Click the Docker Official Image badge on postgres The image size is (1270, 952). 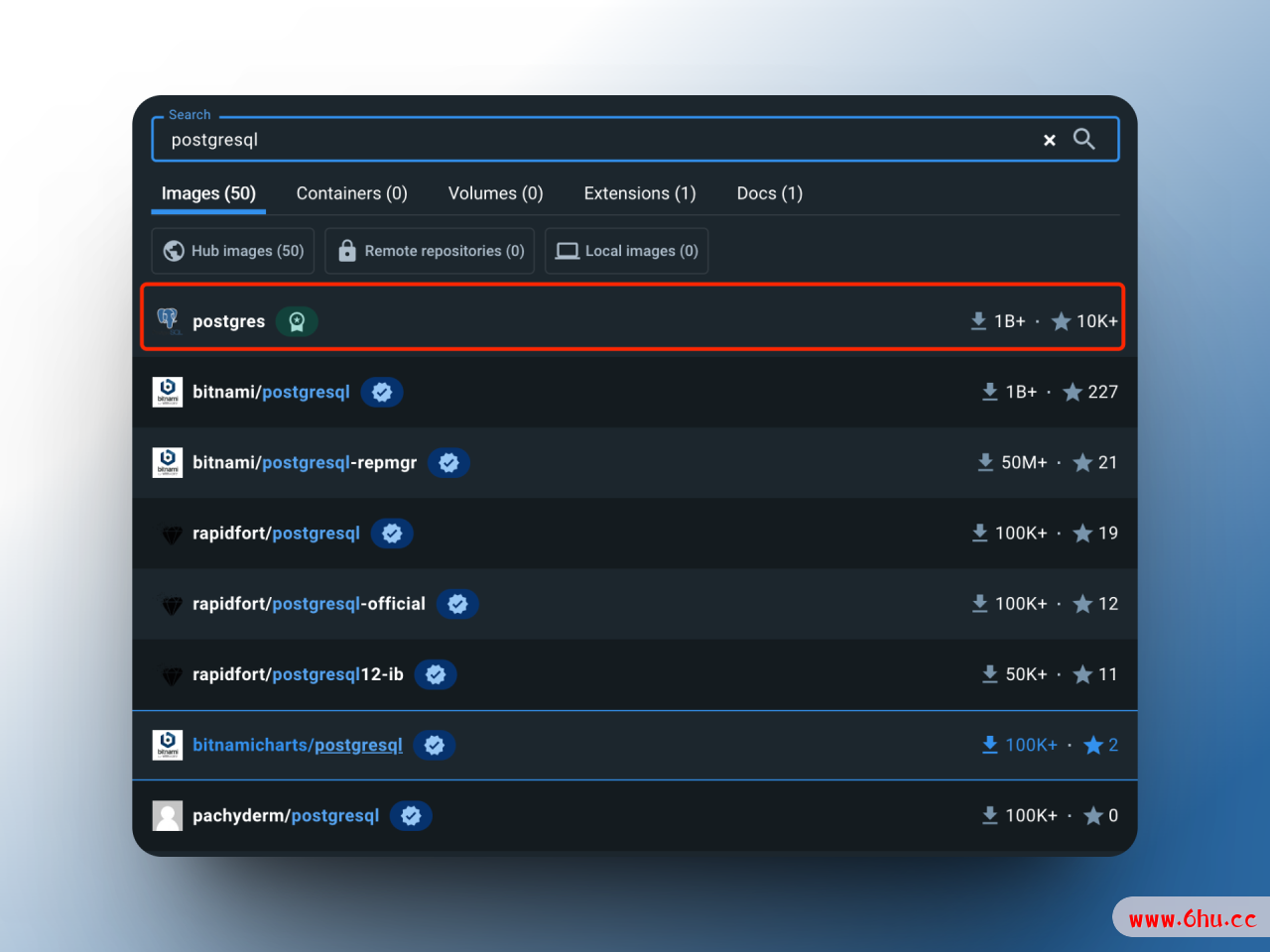click(x=296, y=321)
